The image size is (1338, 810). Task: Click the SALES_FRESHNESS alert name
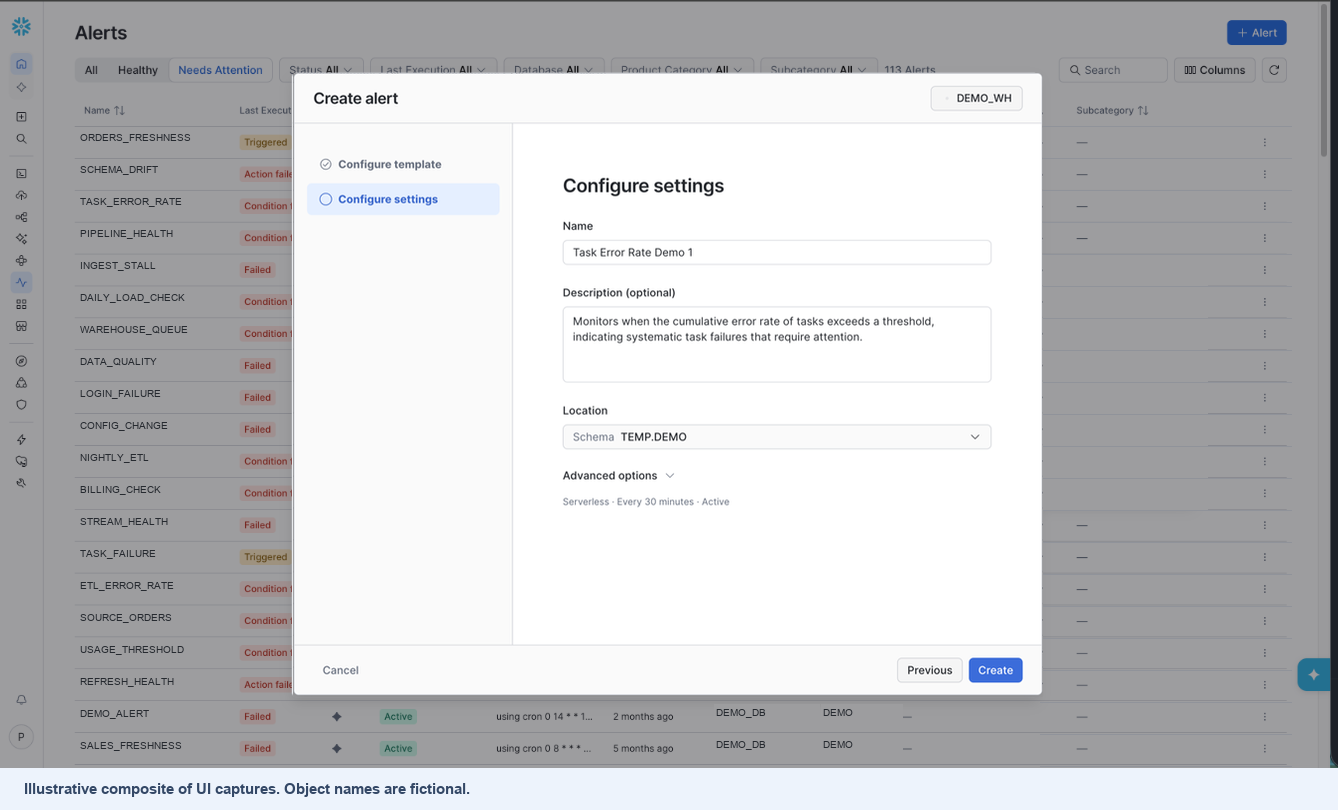(x=131, y=746)
